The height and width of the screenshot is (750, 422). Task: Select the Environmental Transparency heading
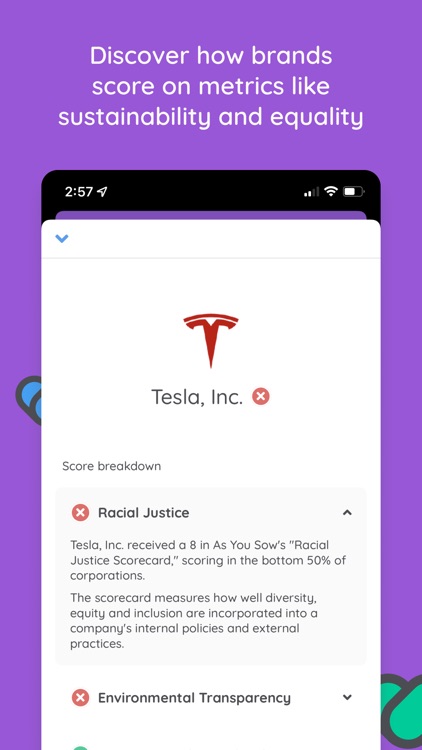point(194,698)
